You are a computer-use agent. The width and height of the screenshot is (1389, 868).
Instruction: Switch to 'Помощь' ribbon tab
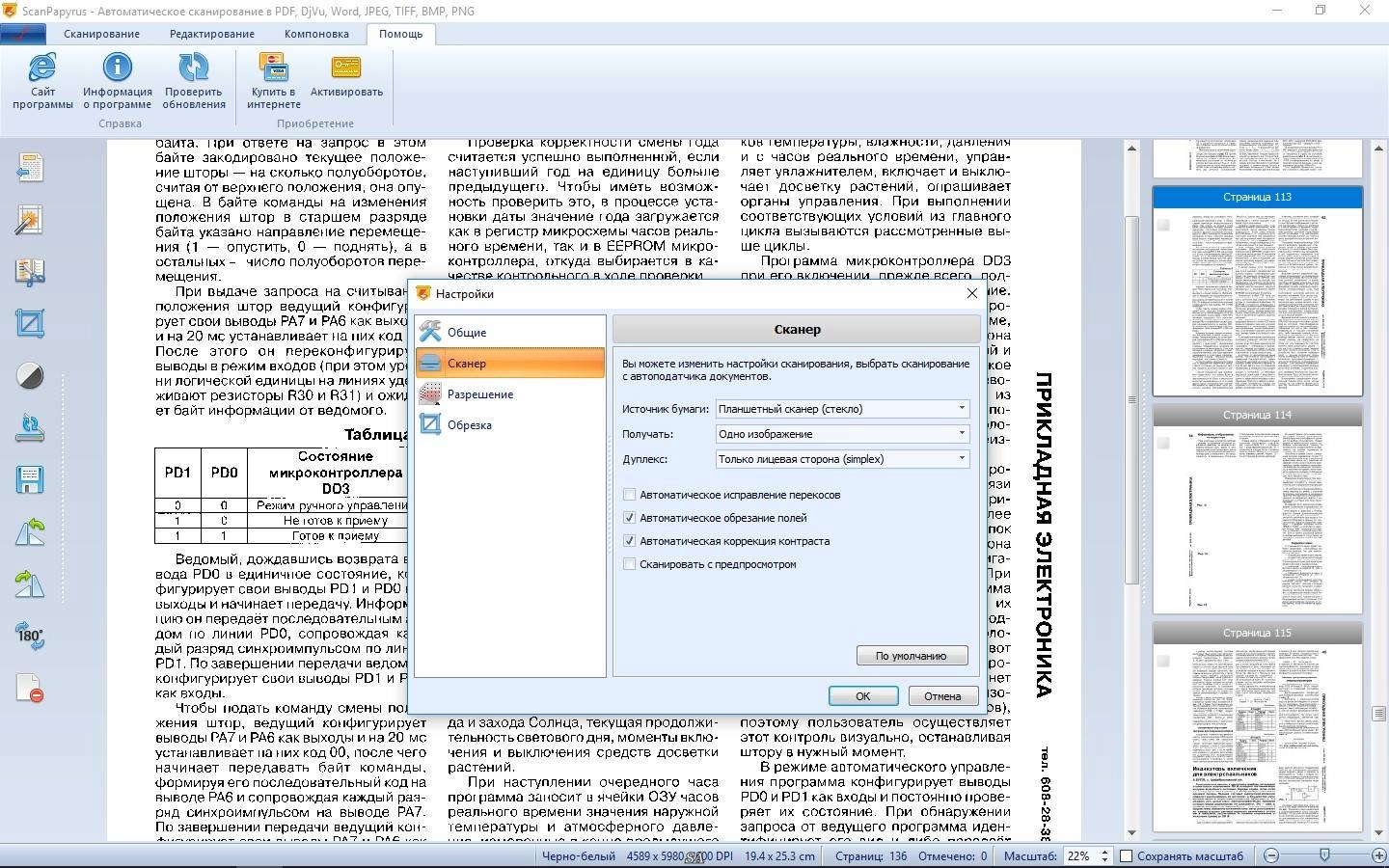tap(400, 34)
